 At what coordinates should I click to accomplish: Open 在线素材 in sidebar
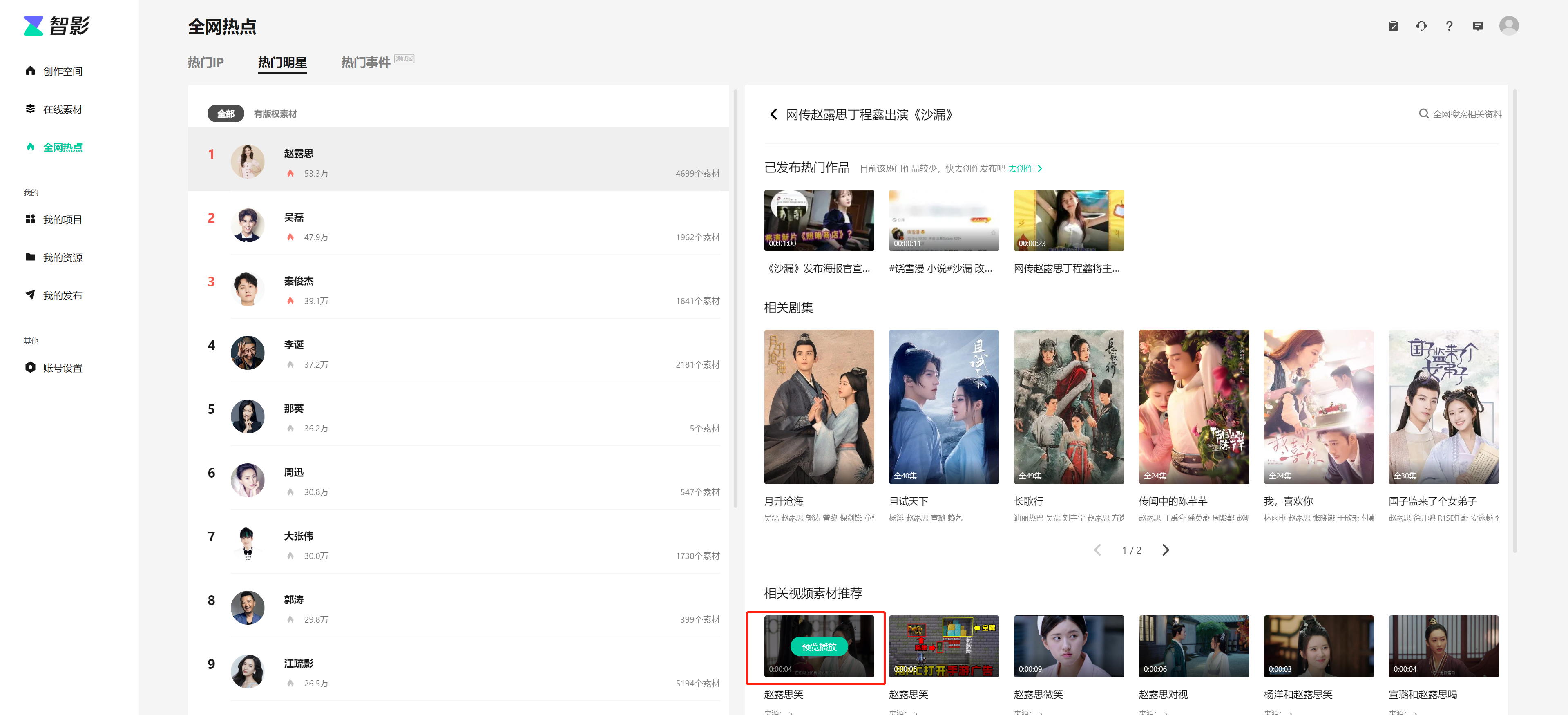(54, 109)
